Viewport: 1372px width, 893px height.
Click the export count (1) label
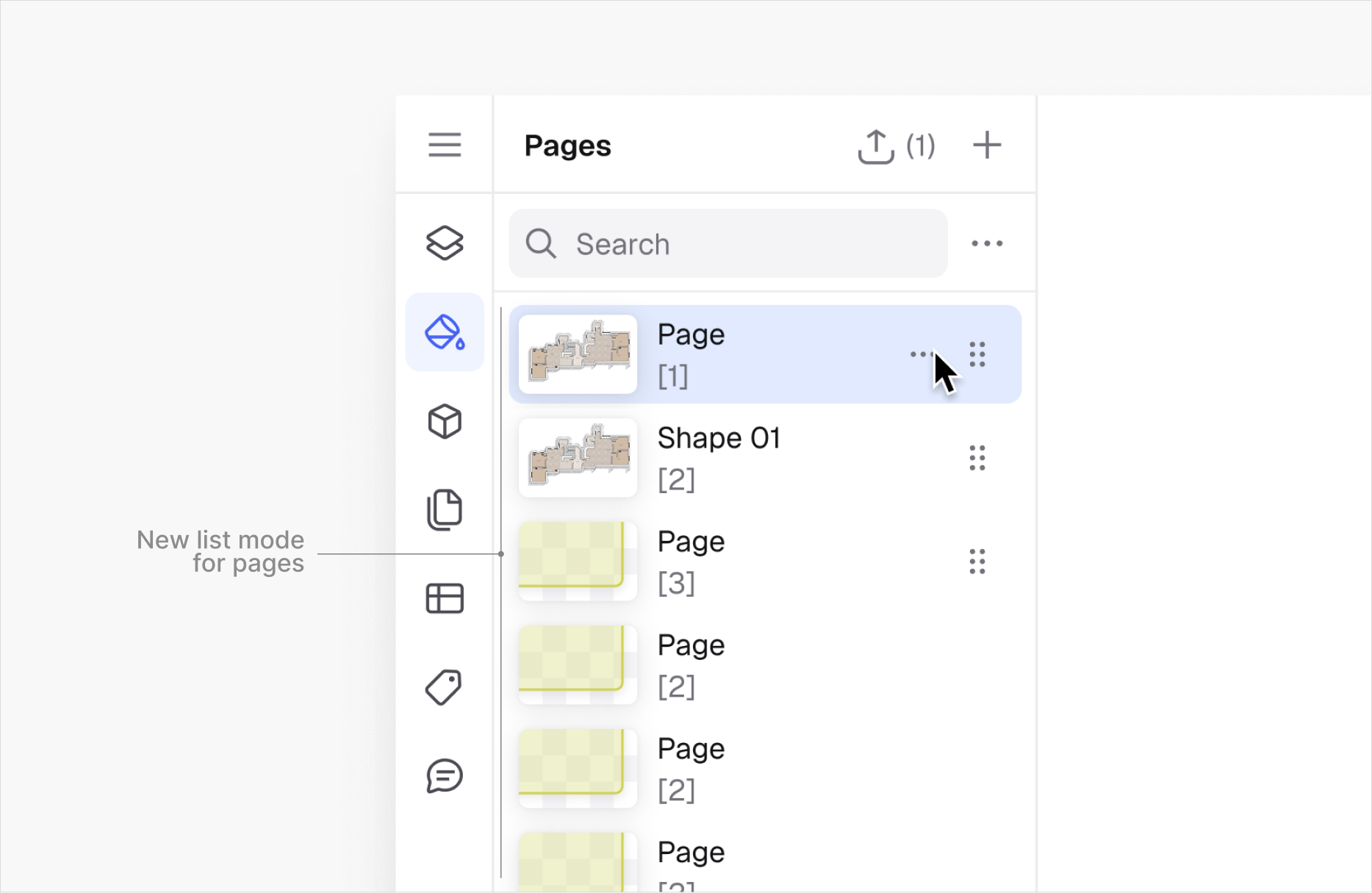tap(921, 146)
